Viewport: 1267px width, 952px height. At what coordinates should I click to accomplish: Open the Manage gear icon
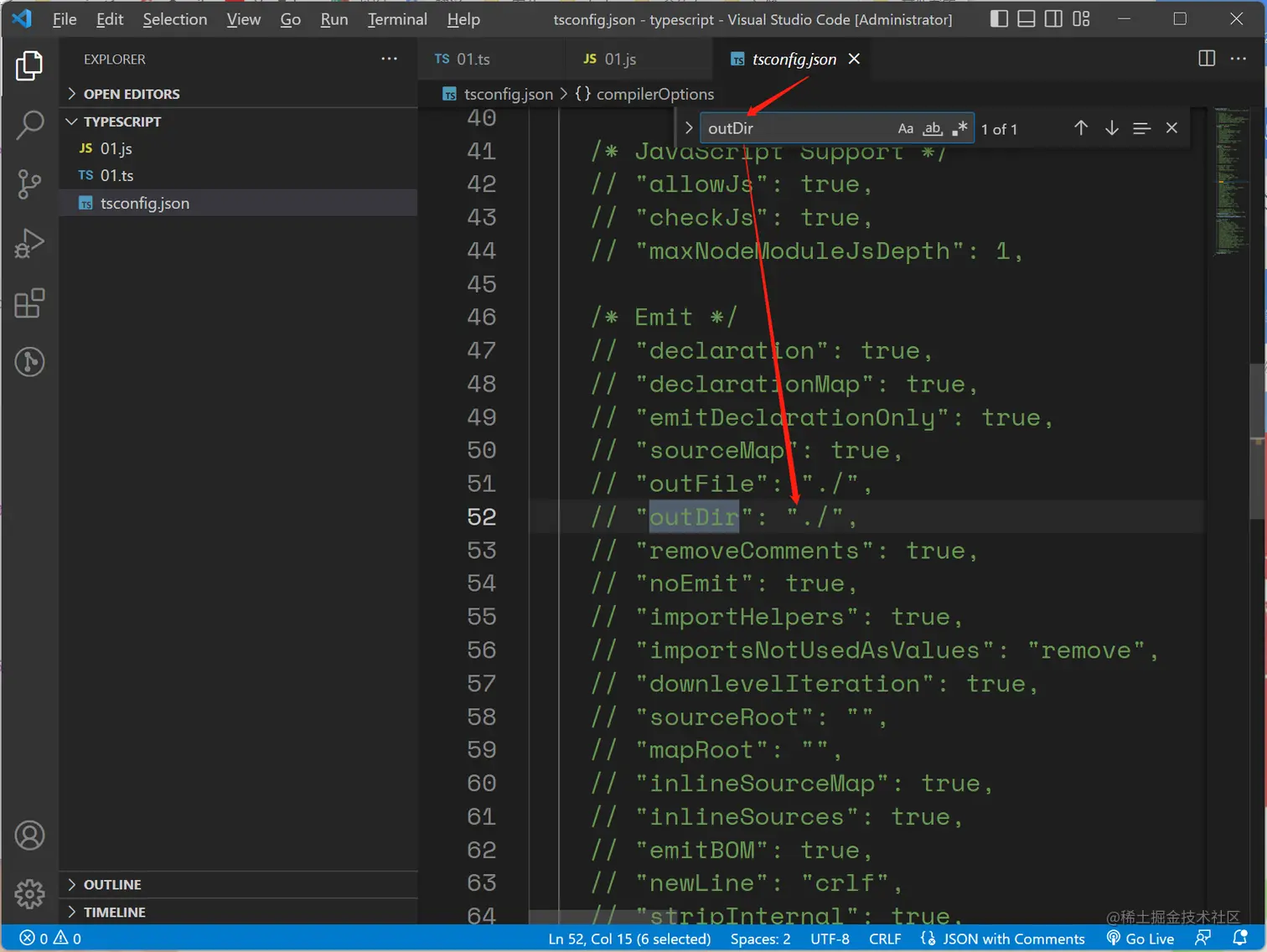click(29, 894)
